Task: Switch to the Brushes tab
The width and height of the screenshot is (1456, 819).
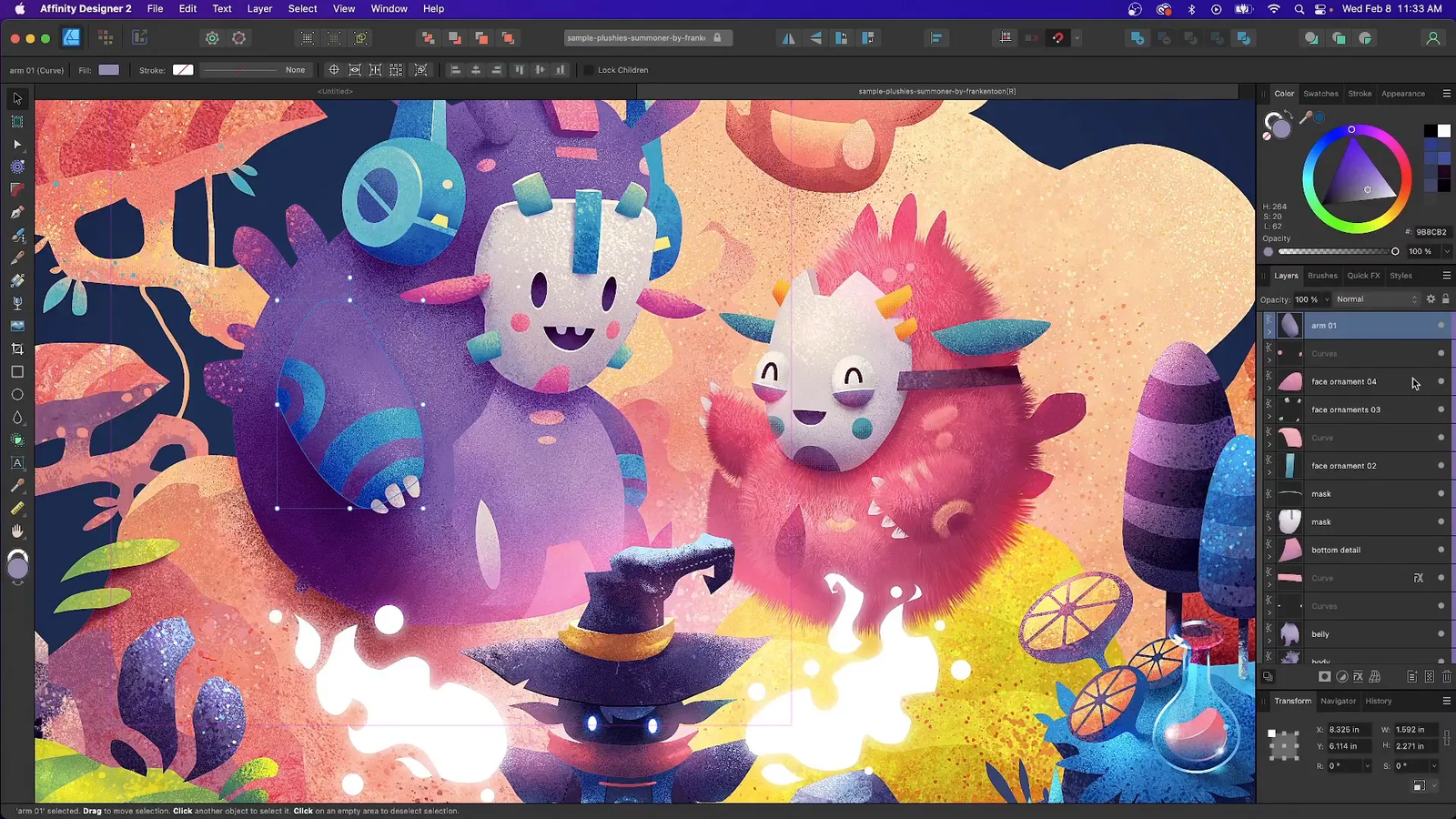Action: click(x=1322, y=275)
